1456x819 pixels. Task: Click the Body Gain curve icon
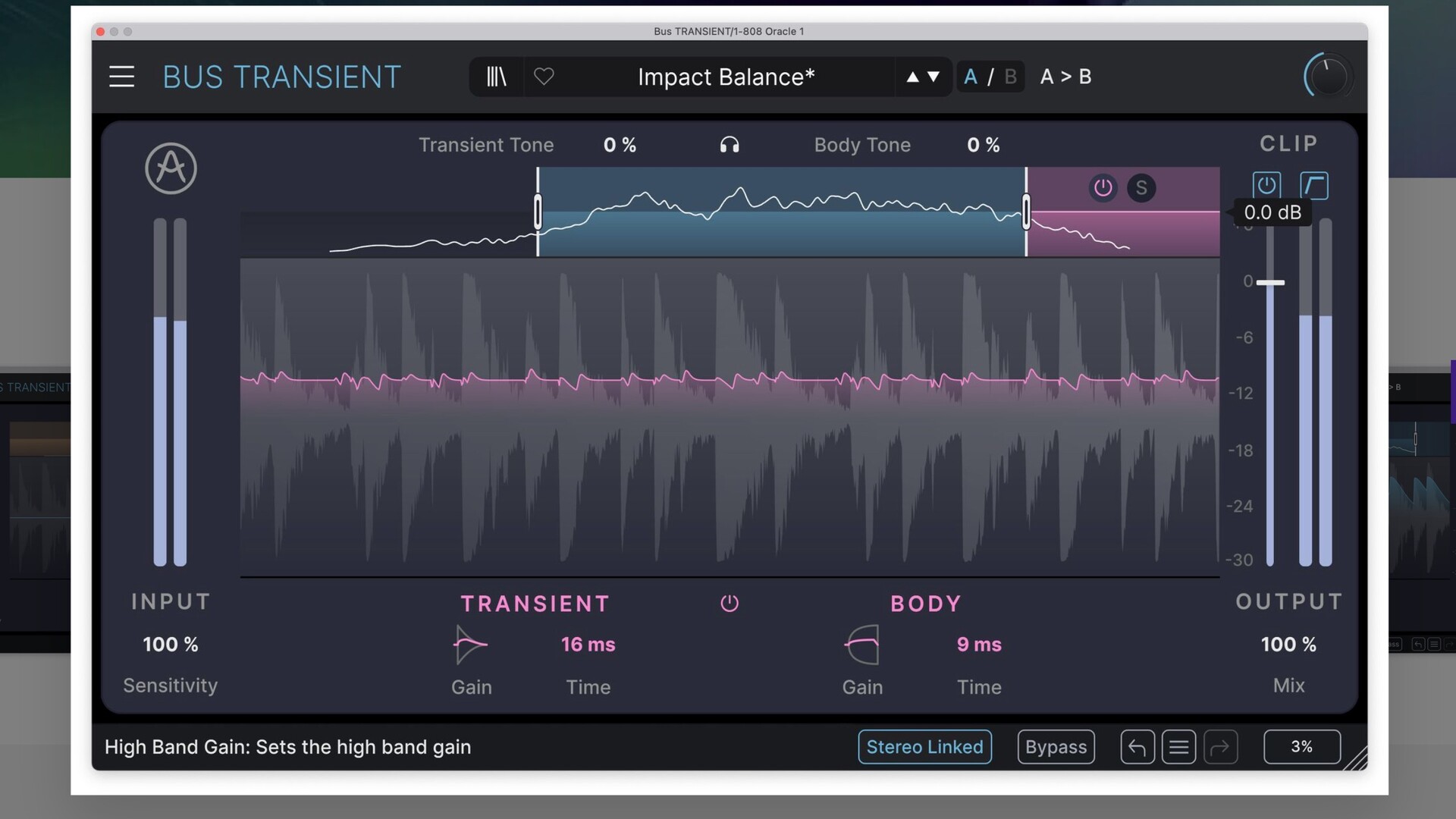(x=862, y=645)
